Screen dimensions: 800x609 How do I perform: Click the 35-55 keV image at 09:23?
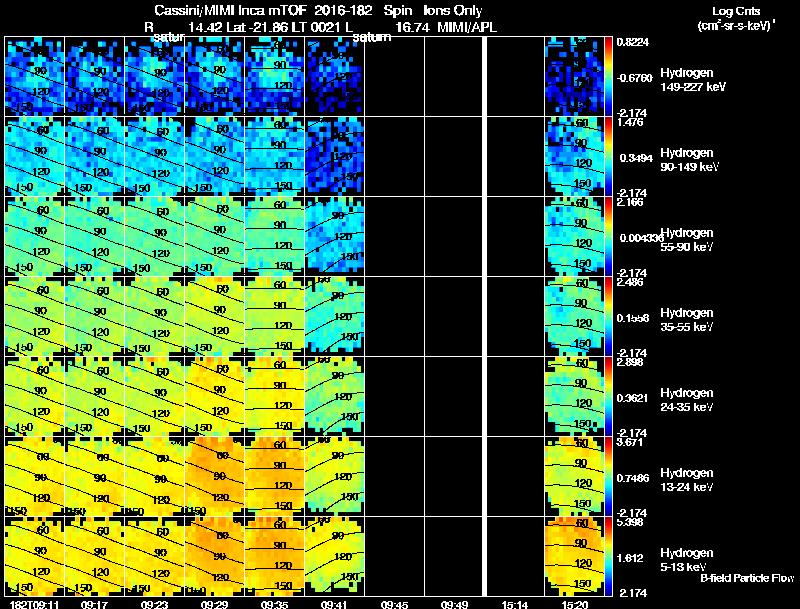(155, 316)
